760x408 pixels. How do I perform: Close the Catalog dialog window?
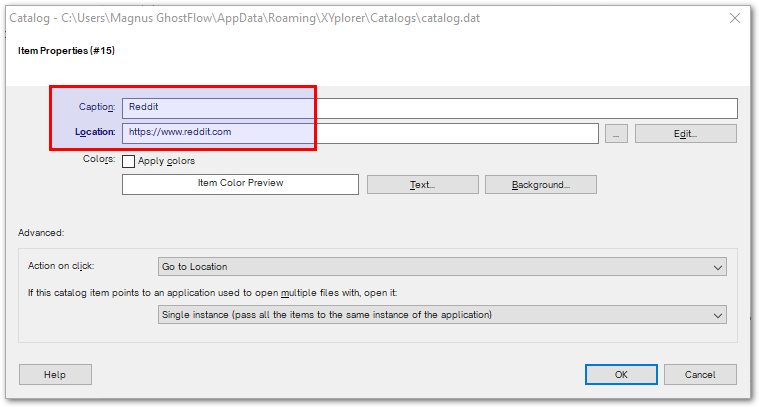pyautogui.click(x=735, y=18)
